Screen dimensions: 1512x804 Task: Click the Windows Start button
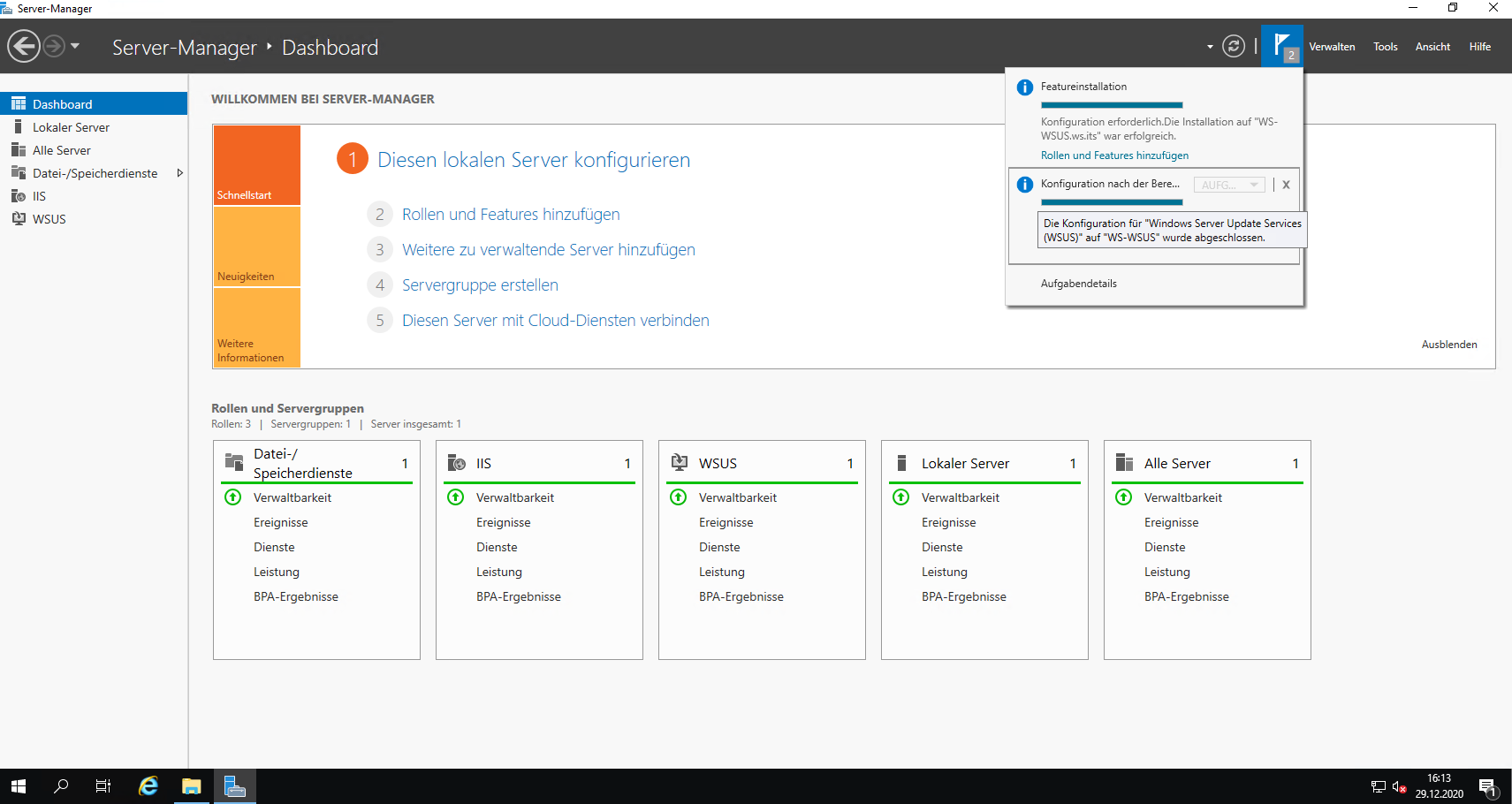click(19, 786)
